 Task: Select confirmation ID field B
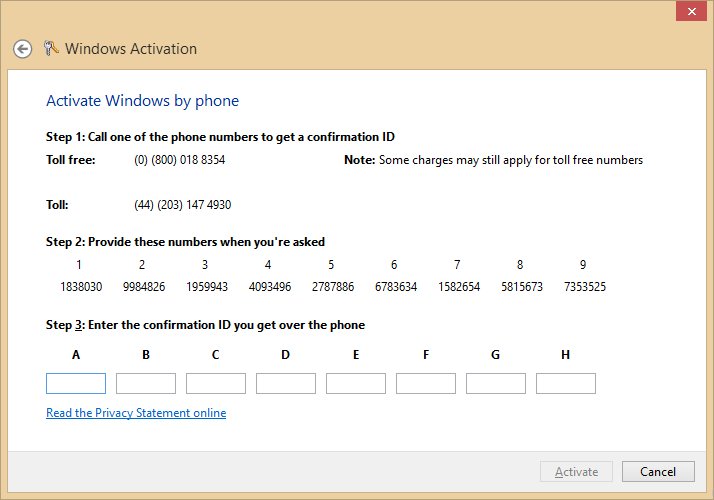pyautogui.click(x=146, y=383)
